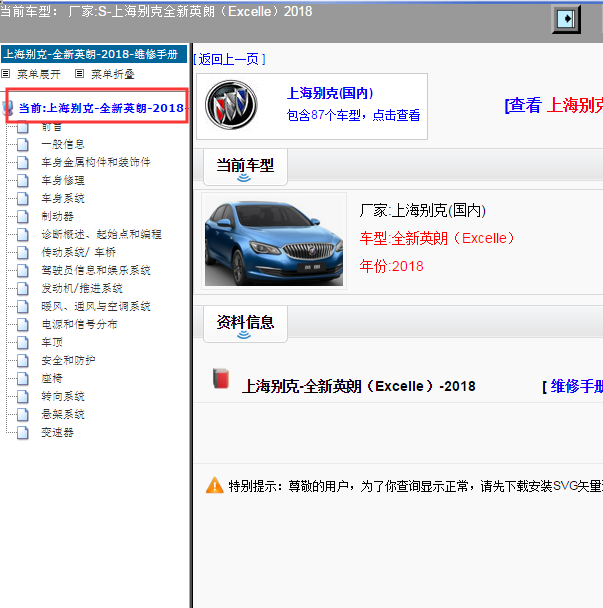The image size is (603, 608).
Task: Click 包含87个车型，点击查看 link
Action: 353,115
